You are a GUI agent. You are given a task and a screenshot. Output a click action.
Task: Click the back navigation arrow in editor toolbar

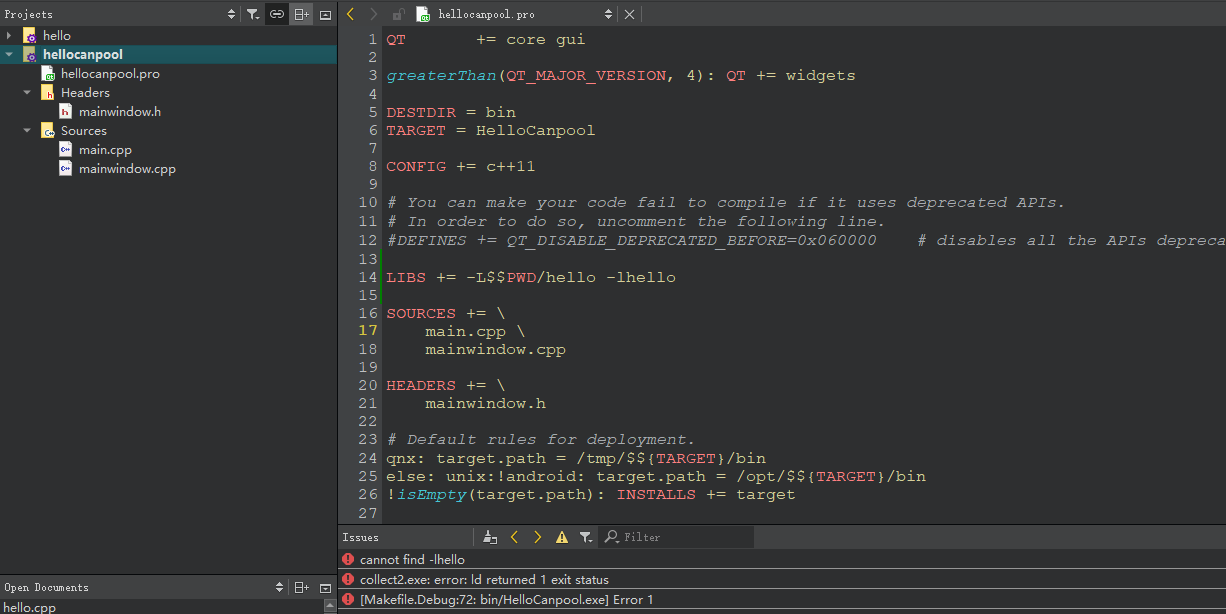348,14
